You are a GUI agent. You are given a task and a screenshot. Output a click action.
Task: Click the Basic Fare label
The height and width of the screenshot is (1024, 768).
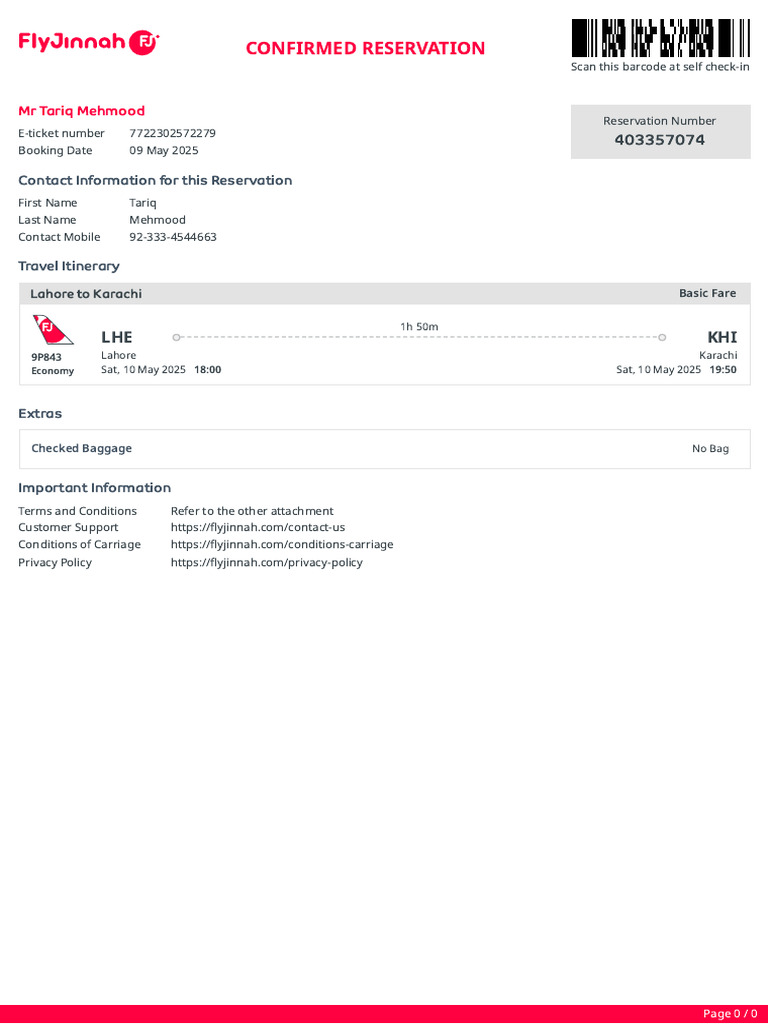707,293
